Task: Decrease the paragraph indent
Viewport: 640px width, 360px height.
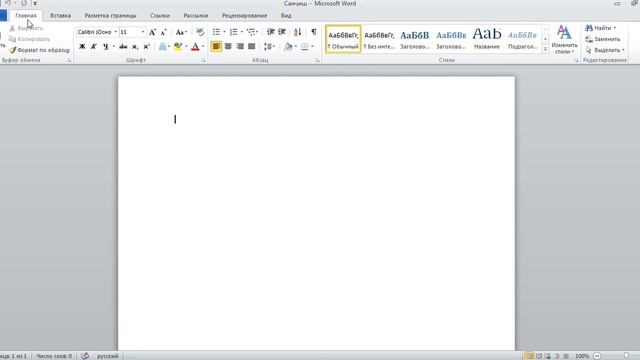Action: [x=271, y=32]
